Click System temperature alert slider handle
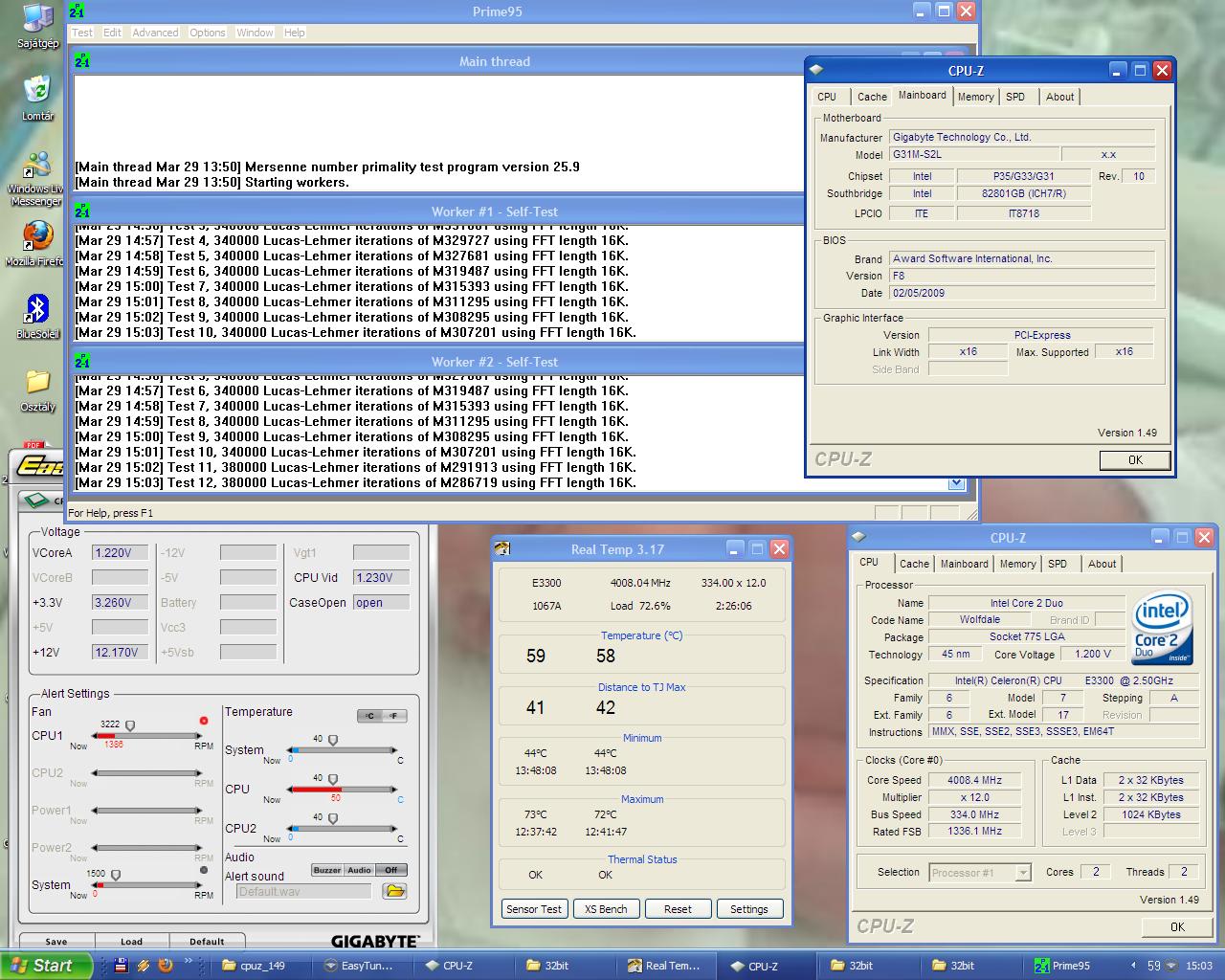Screen dimensions: 1225x980 click(x=333, y=741)
